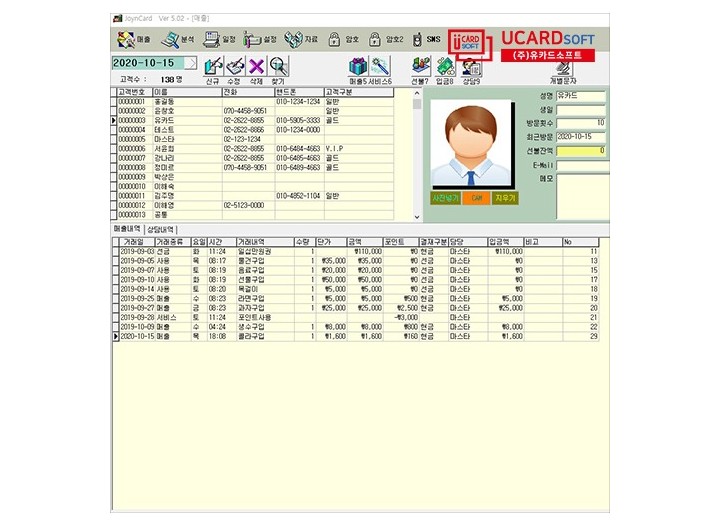
Task: Click the E-Mail input field
Action: click(580, 164)
